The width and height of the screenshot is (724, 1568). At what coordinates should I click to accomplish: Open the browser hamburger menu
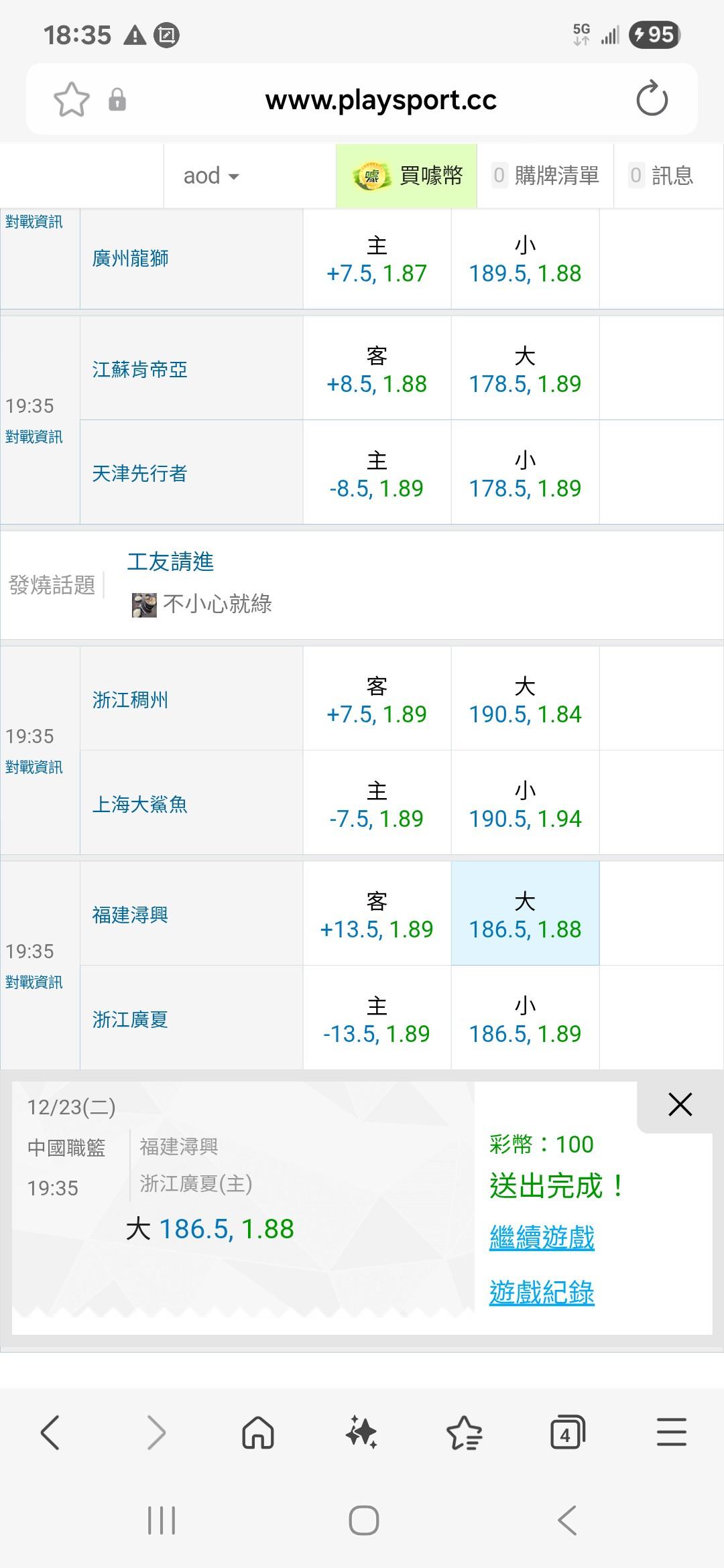tap(671, 1433)
